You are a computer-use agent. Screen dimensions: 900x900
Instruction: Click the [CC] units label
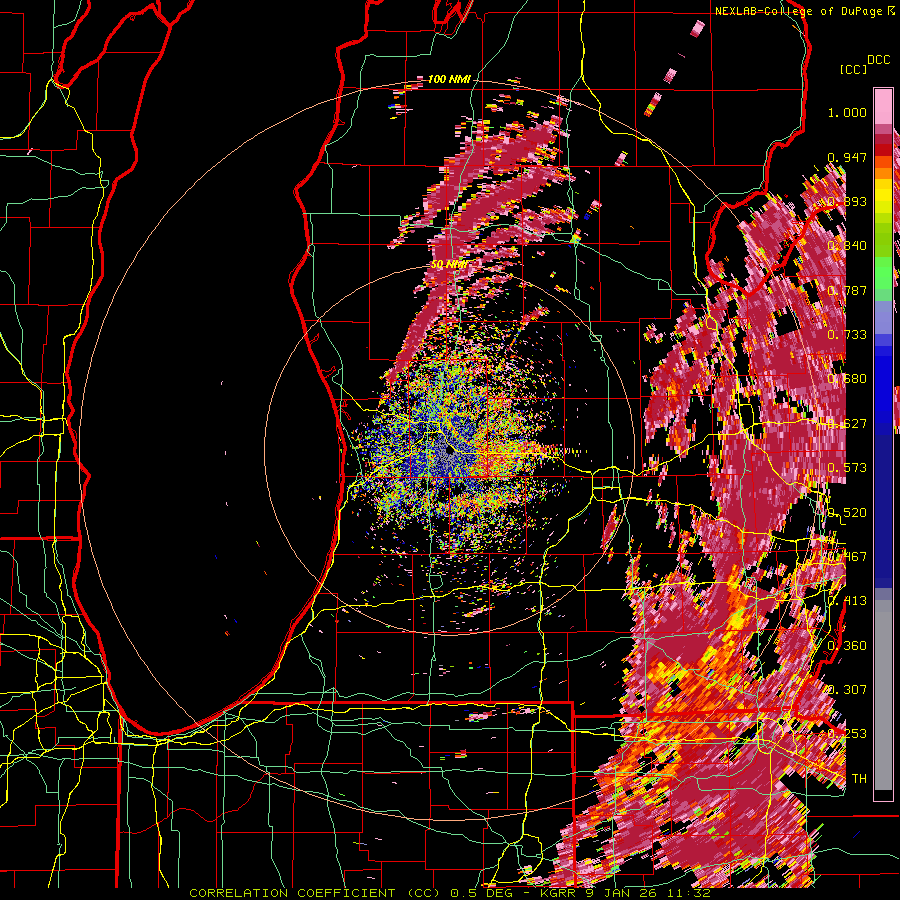click(853, 69)
